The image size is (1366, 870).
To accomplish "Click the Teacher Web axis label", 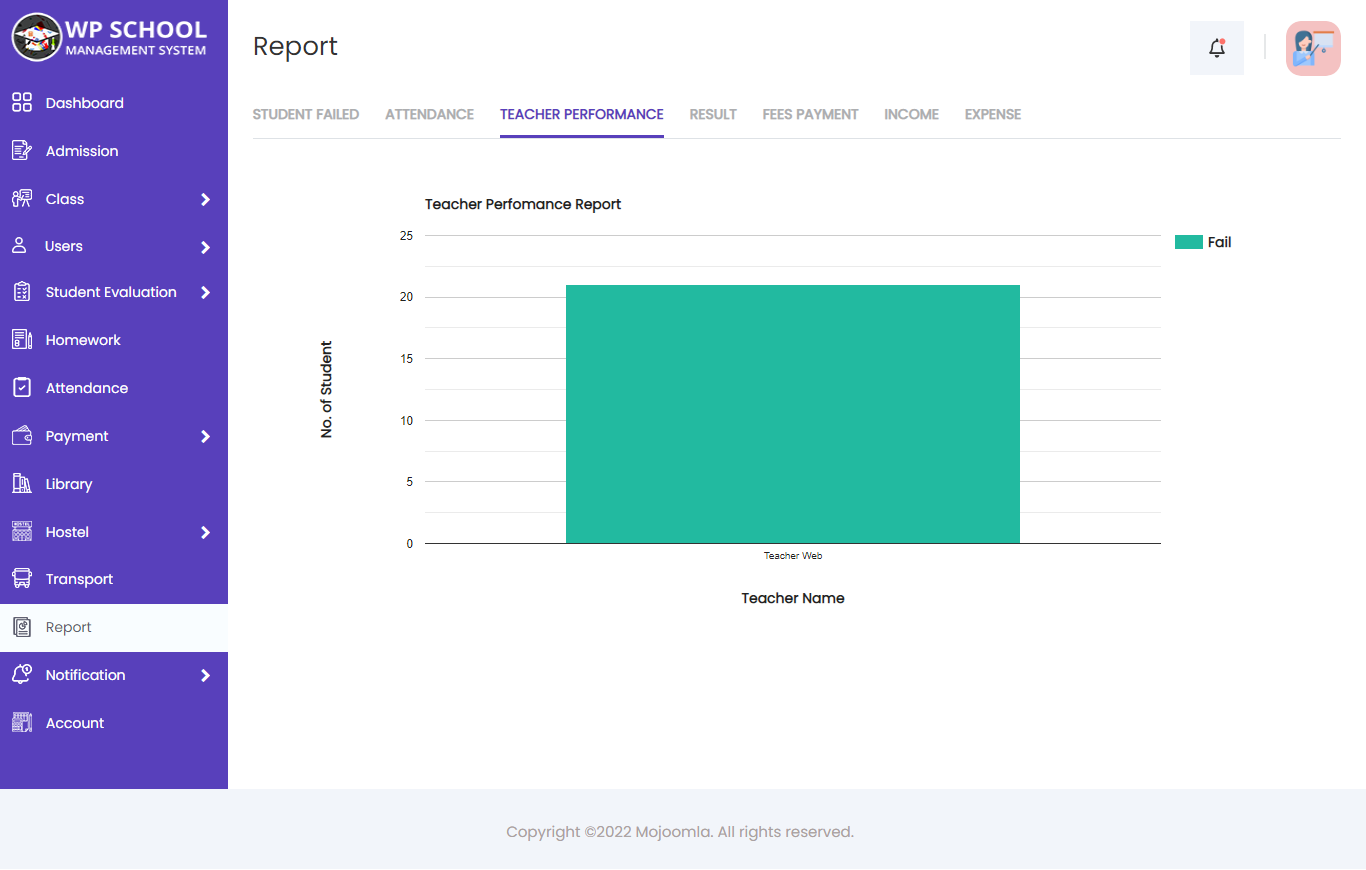I will tap(793, 555).
